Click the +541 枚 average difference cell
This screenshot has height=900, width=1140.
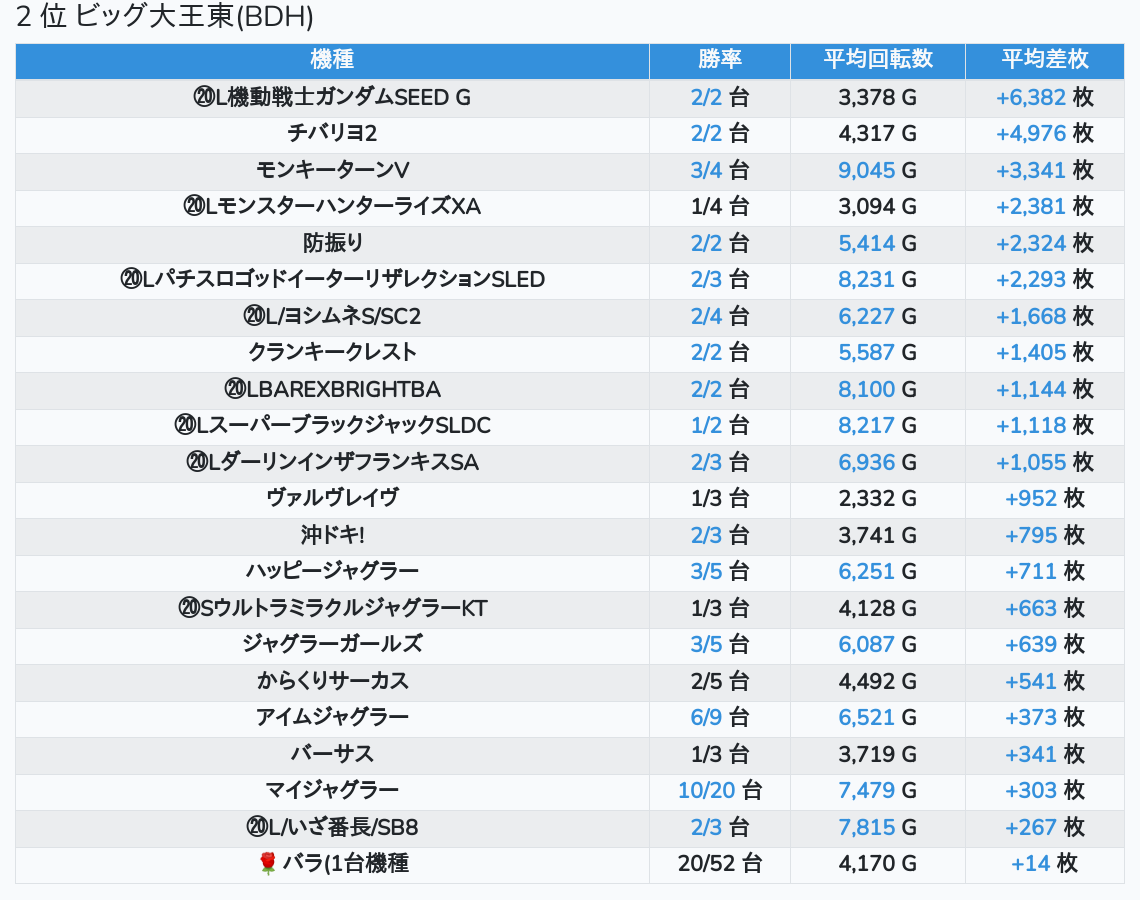pyautogui.click(x=1045, y=681)
